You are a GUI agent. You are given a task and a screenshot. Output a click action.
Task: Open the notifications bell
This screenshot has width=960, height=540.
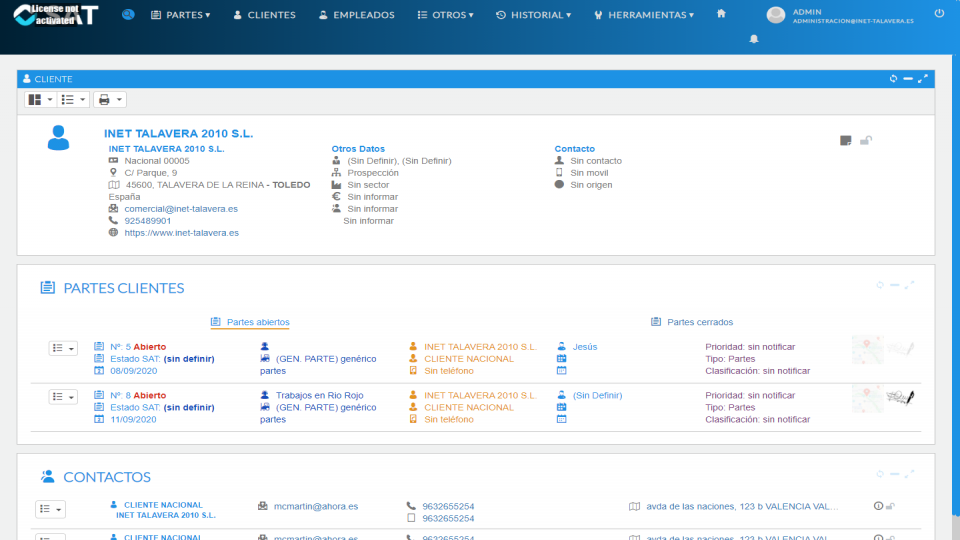tap(754, 39)
